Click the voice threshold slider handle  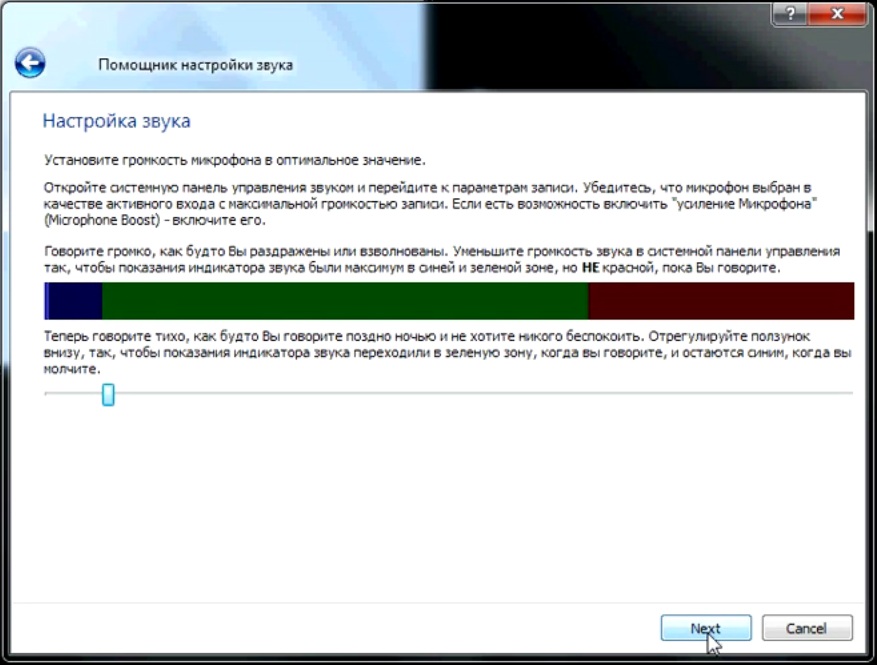click(109, 395)
